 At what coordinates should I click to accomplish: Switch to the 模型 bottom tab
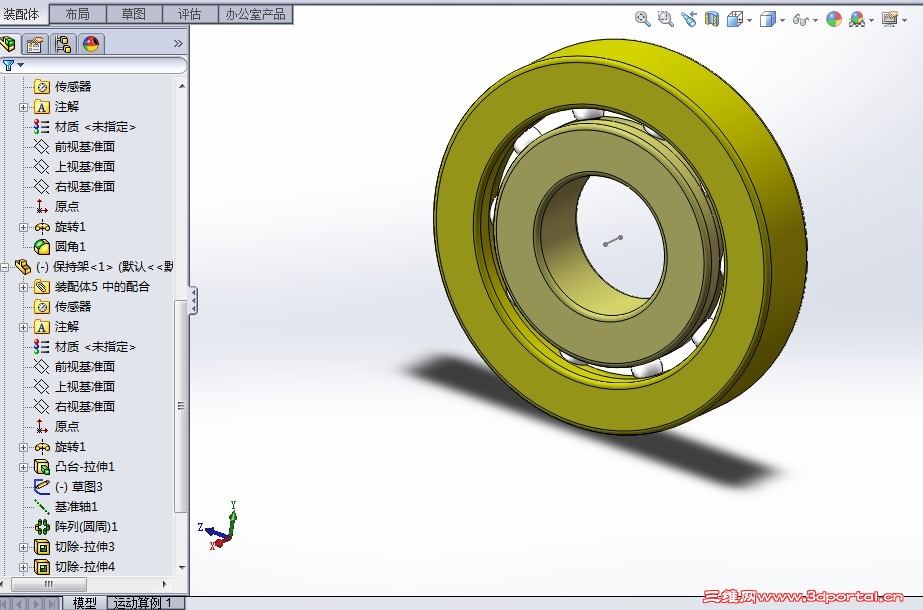coord(84,603)
